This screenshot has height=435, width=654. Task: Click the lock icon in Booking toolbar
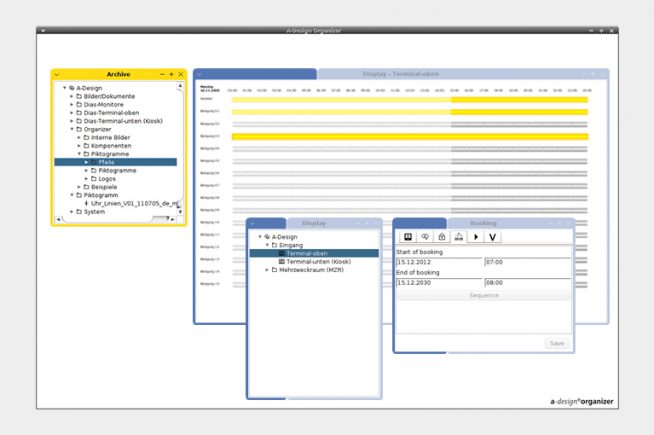442,237
